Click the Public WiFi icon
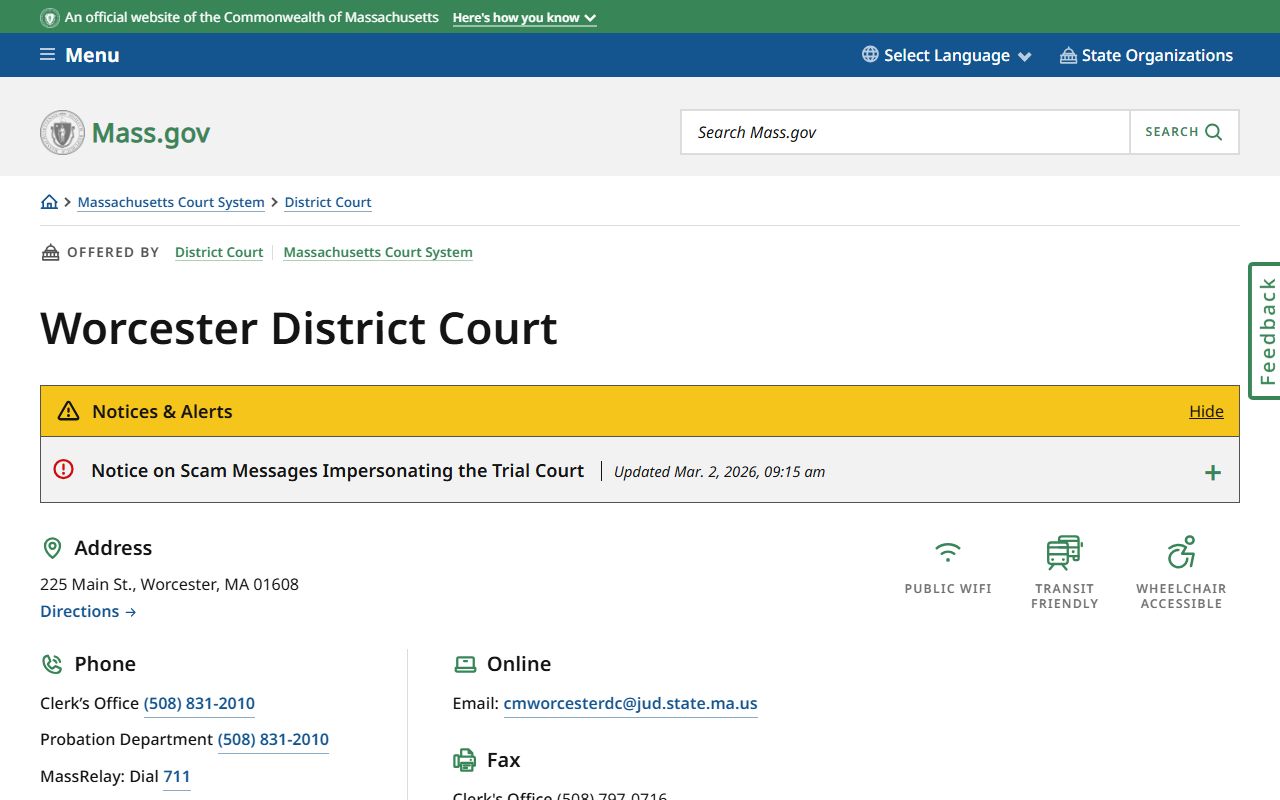Image resolution: width=1280 pixels, height=800 pixels. (947, 552)
